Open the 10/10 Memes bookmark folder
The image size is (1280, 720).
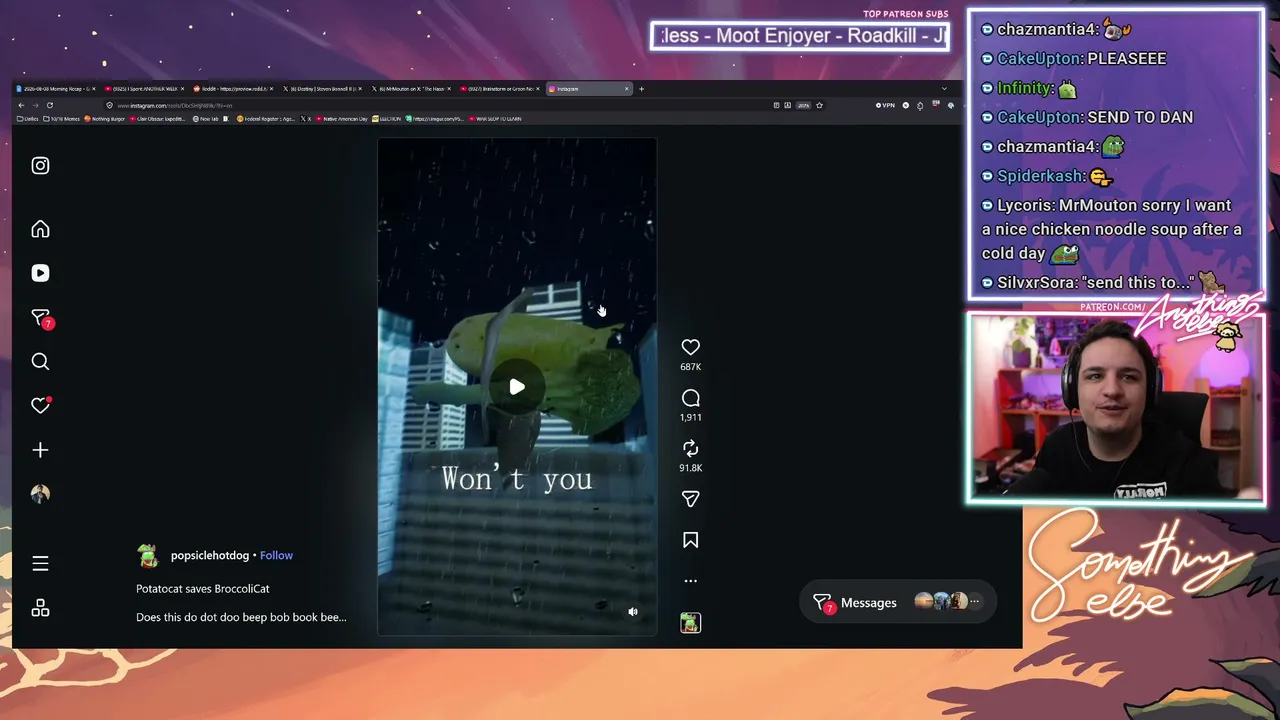click(x=61, y=119)
